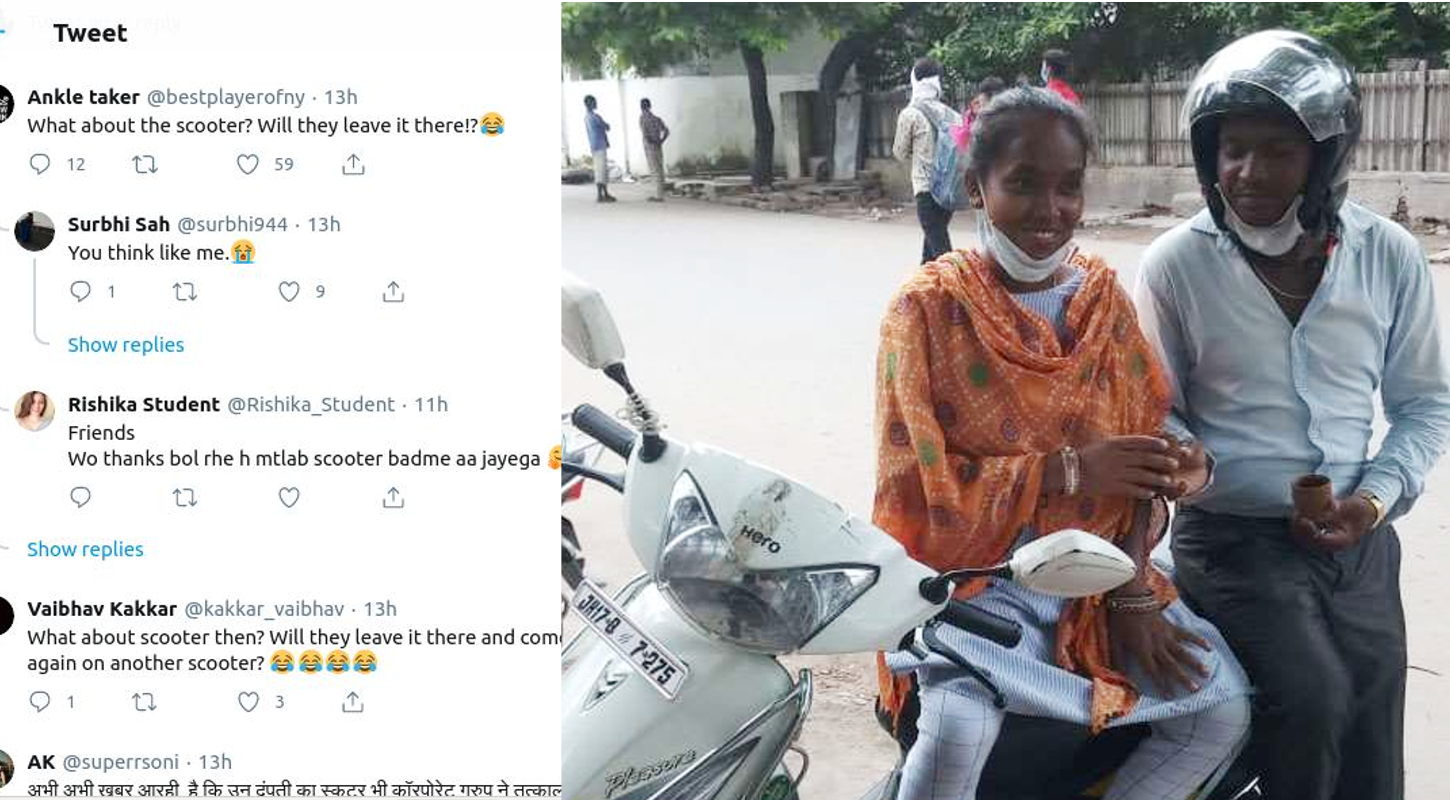Open Vaibhav Kakkar's profile name link
1450x800 pixels.
click(x=102, y=609)
